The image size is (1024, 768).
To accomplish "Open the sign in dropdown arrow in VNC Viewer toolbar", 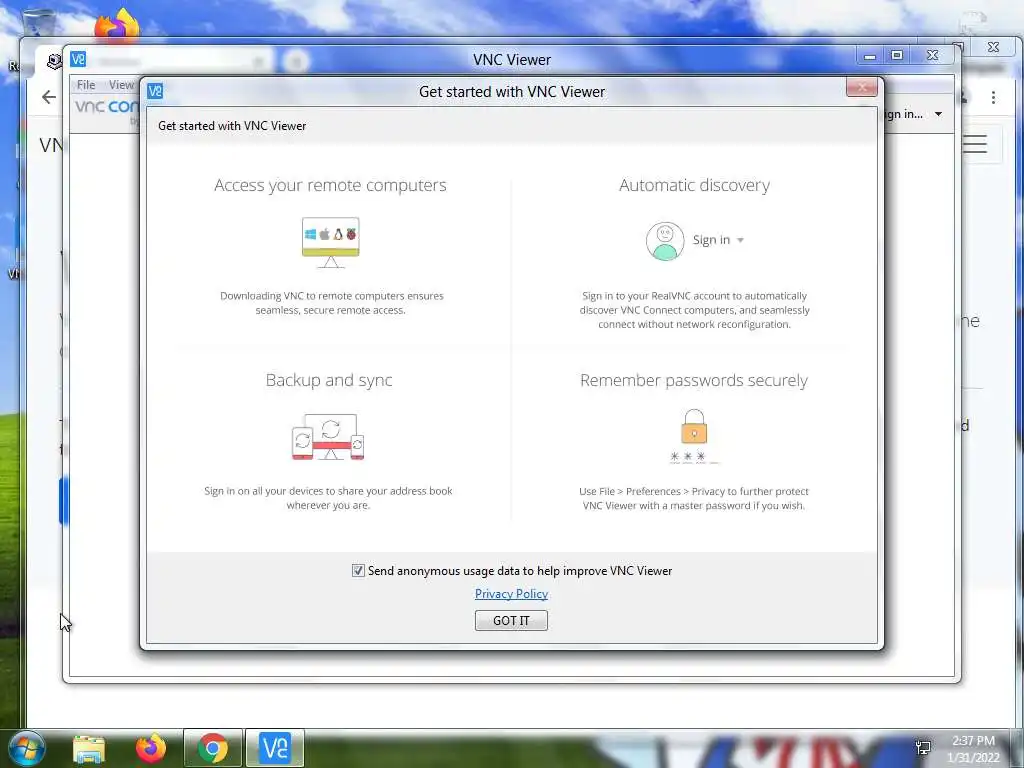I will tap(938, 114).
